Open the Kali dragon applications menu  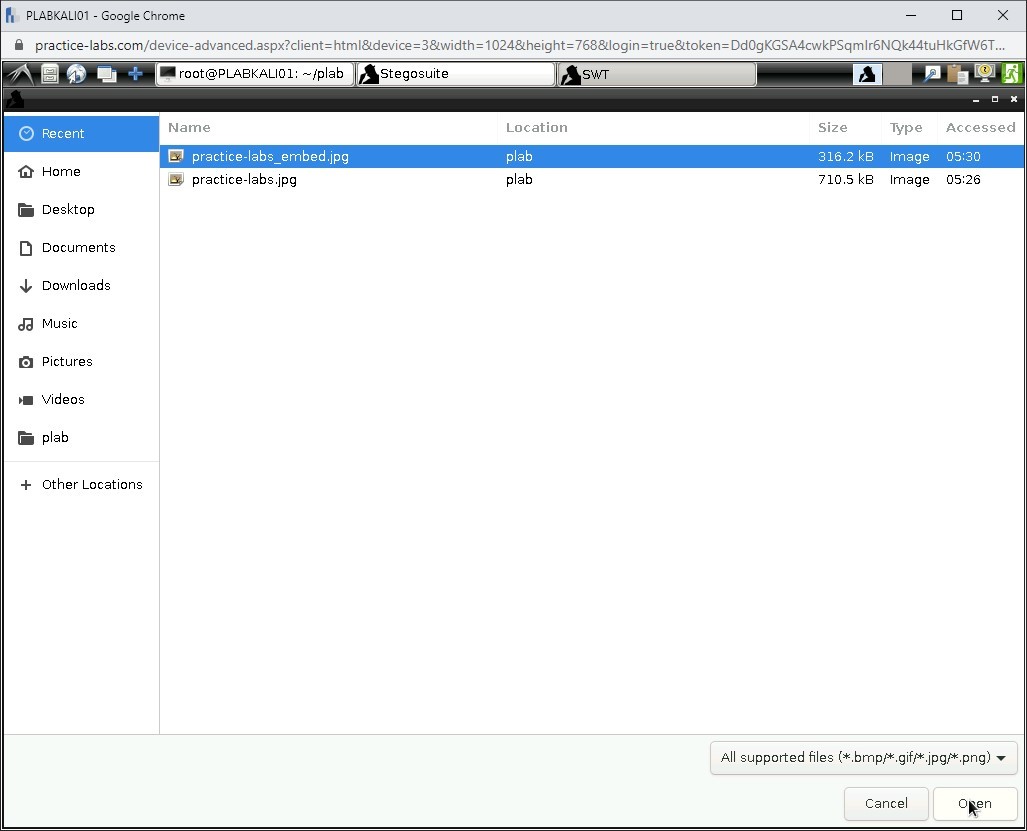click(x=20, y=74)
